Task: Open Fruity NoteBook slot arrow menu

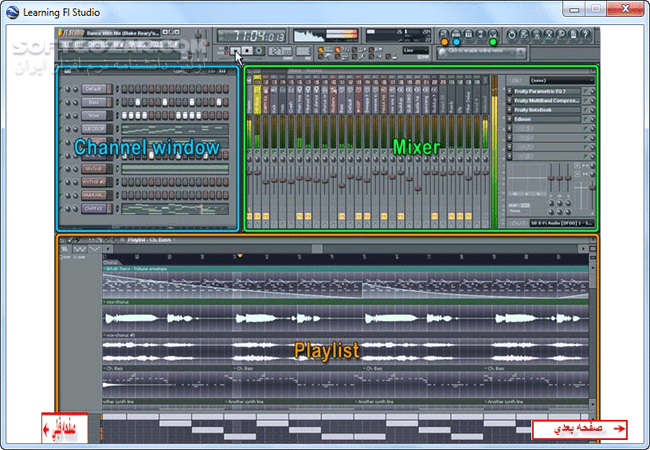Action: point(509,110)
